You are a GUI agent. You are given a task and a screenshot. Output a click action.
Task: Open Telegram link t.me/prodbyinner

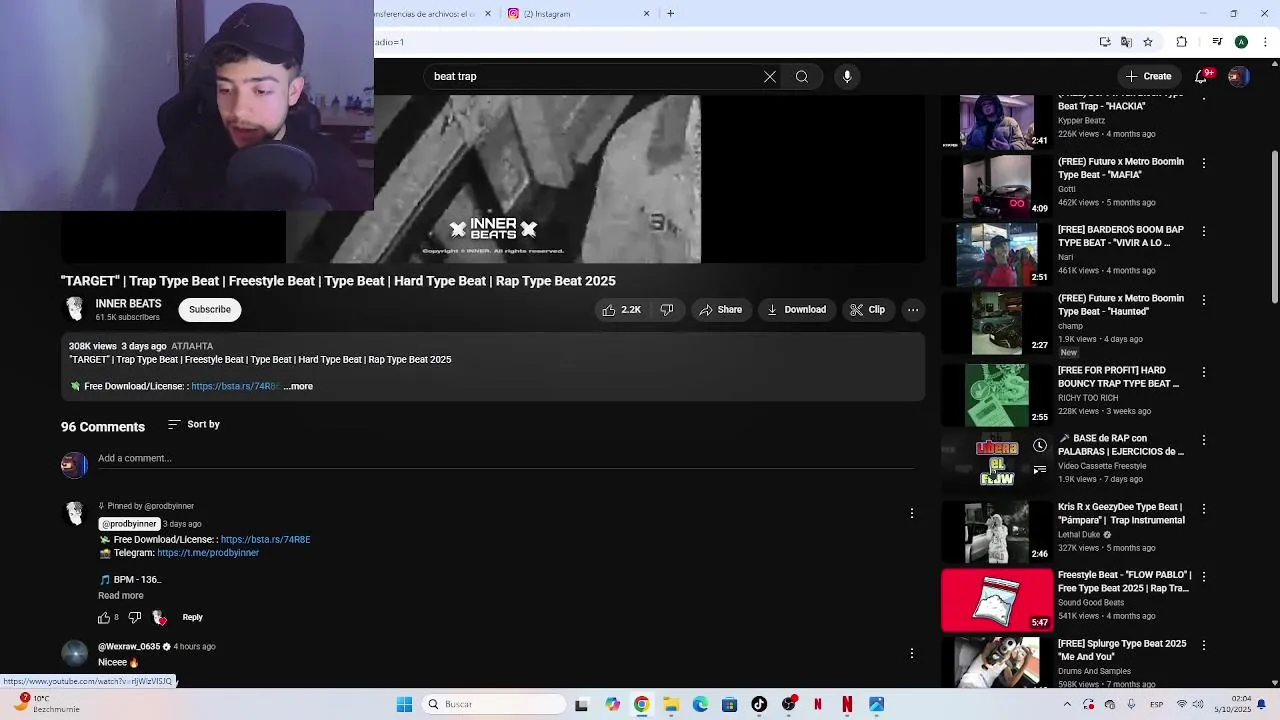208,553
